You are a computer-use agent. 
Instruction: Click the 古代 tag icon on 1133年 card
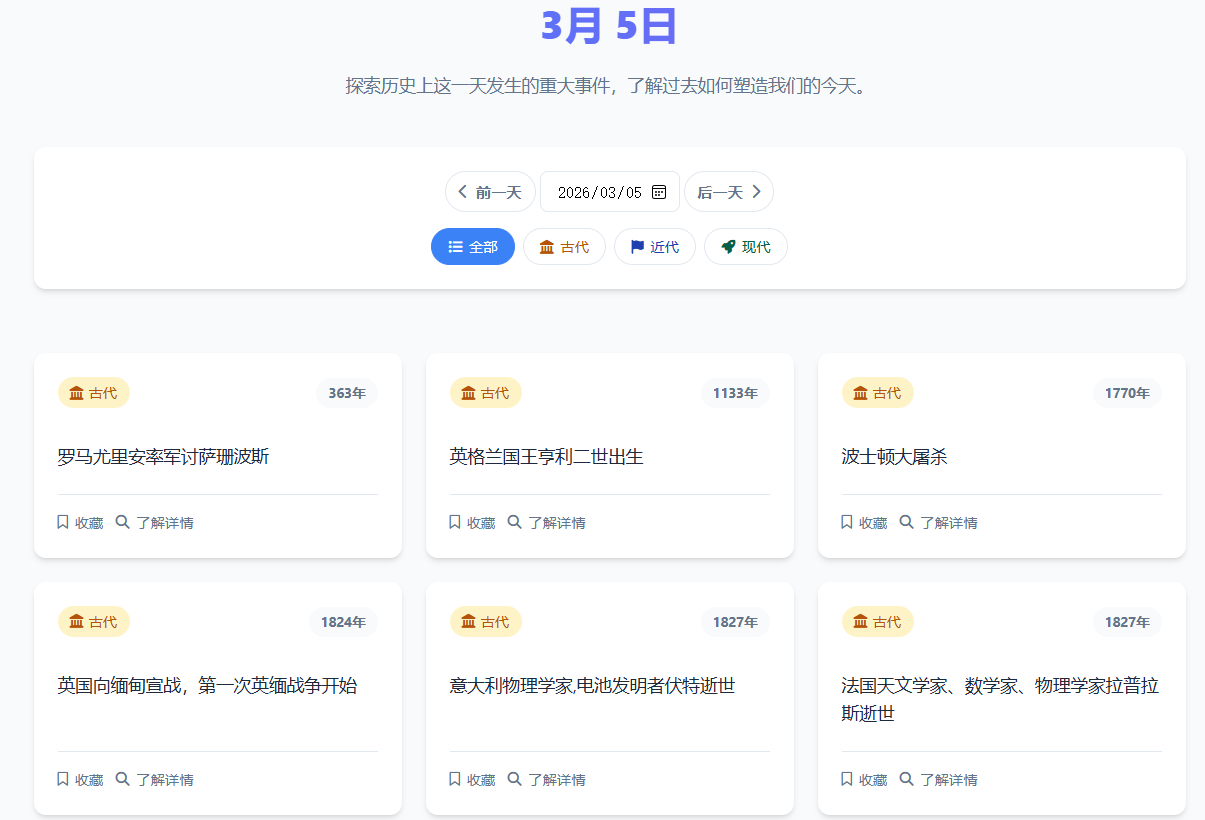468,393
